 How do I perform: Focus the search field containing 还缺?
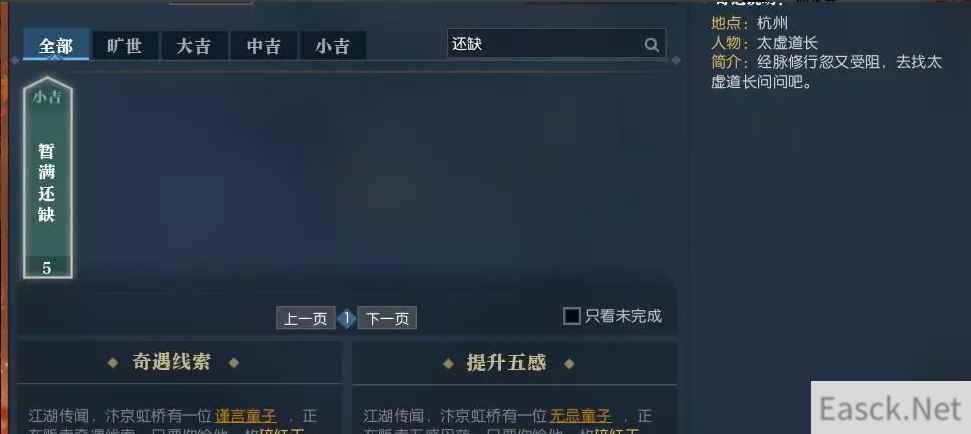pos(556,44)
